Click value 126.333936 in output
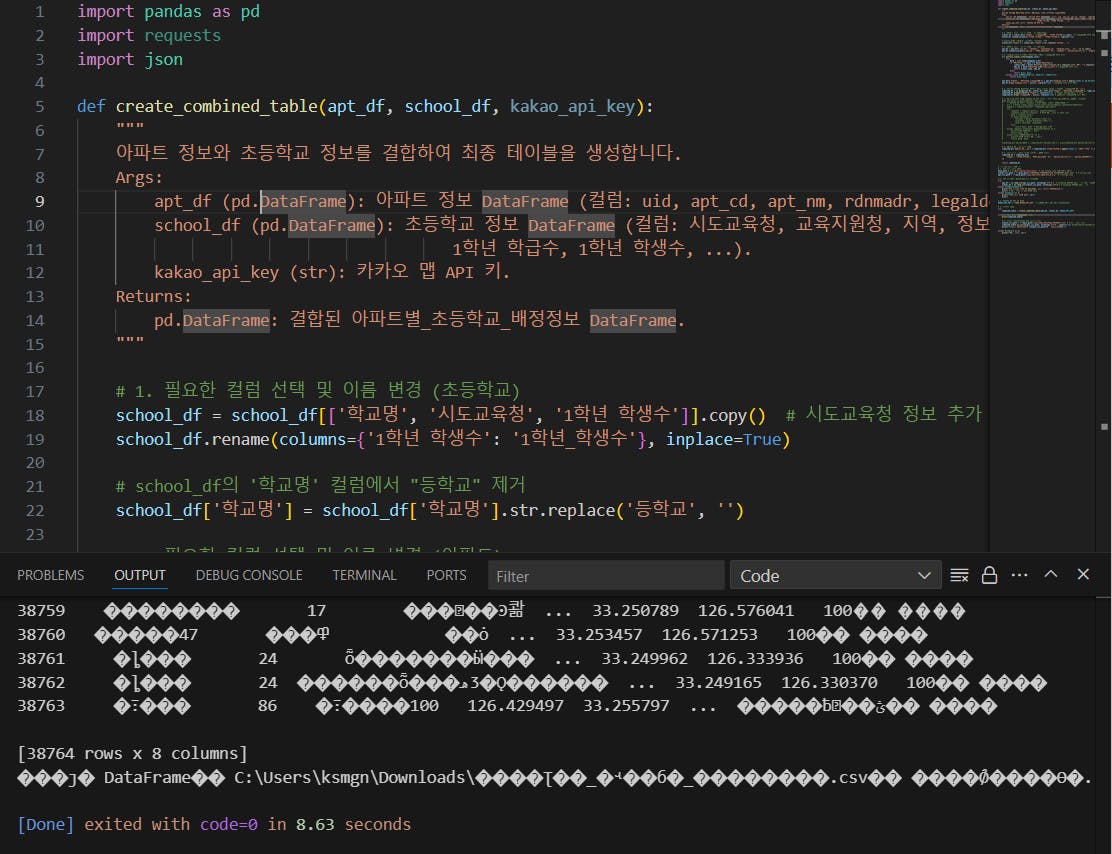The height and width of the screenshot is (854, 1112). [x=755, y=659]
